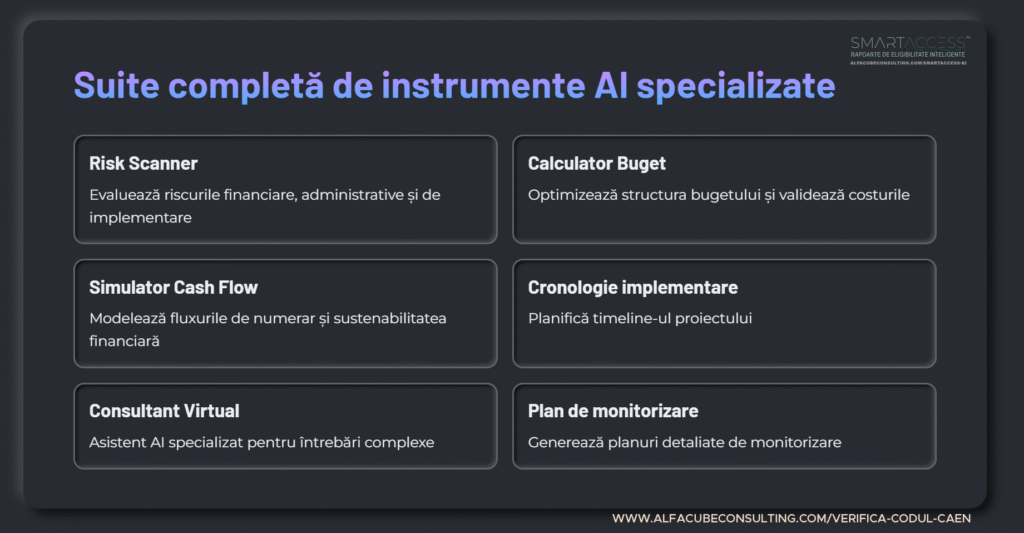1024x533 pixels.
Task: Click the small AI superscript on the logo
Action: coord(966,37)
